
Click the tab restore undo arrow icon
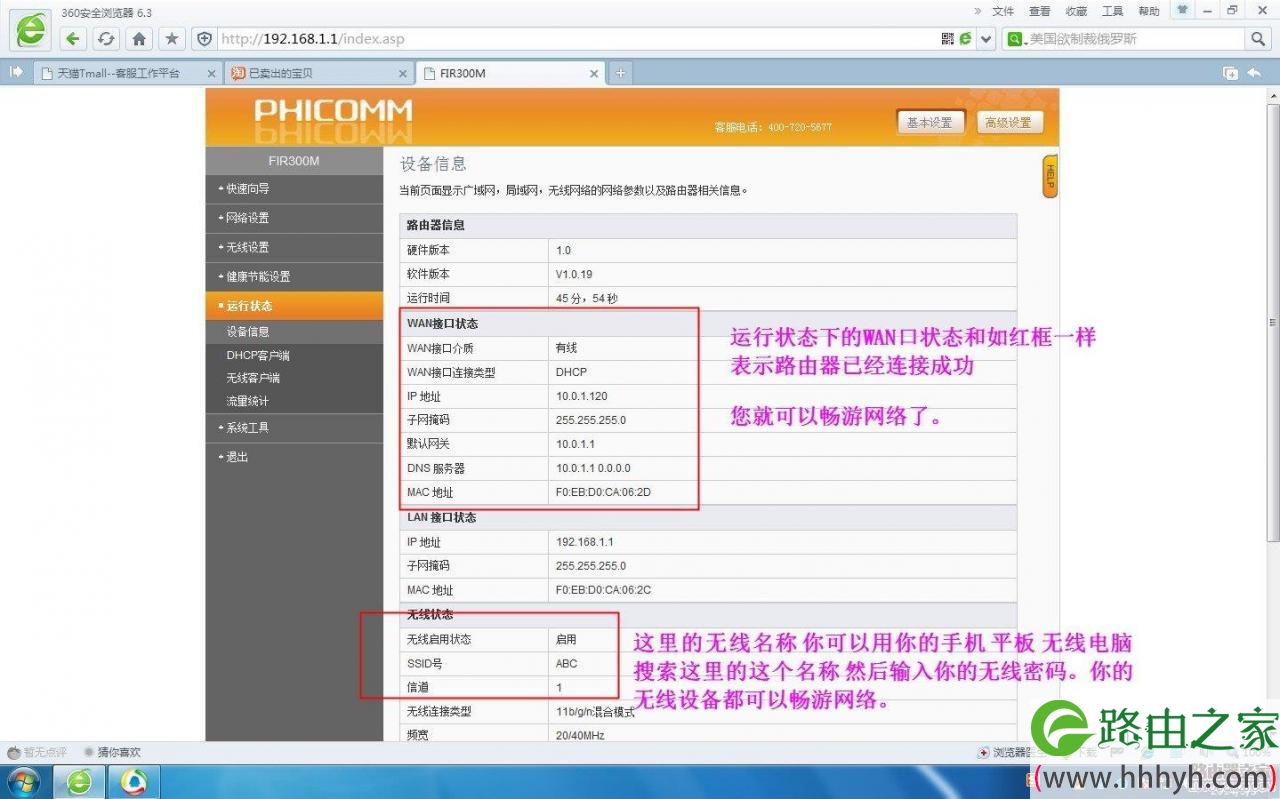tap(1254, 73)
